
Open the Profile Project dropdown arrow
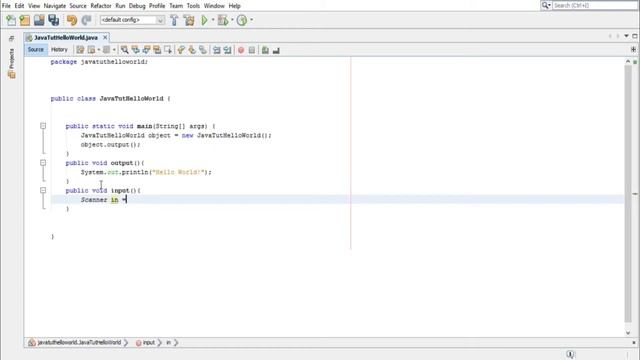[251, 20]
